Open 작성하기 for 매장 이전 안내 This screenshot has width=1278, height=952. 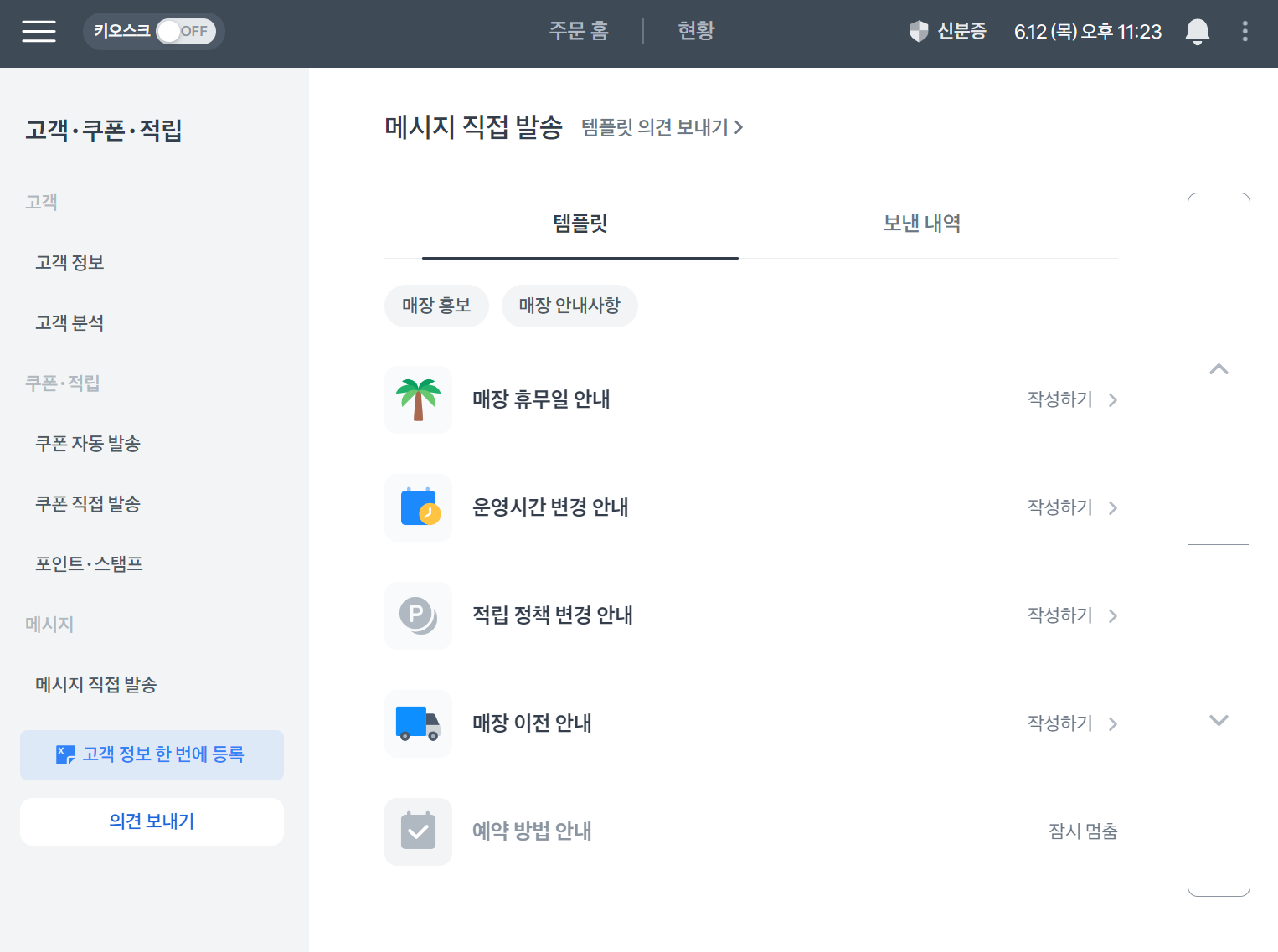pyautogui.click(x=1060, y=723)
